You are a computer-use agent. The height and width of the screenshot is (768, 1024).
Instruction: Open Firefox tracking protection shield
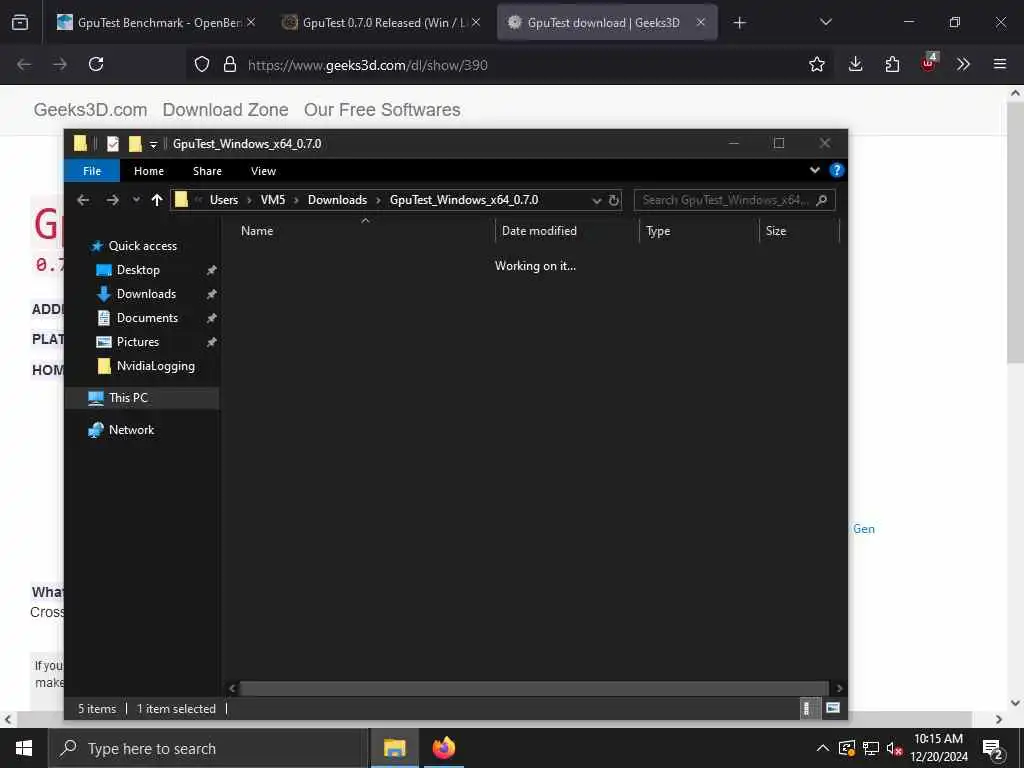pos(202,64)
